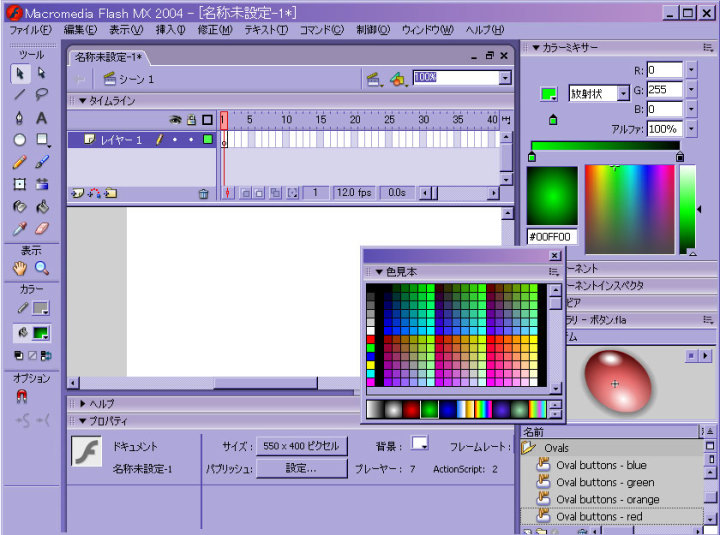720x535 pixels.
Task: Click the Center Frame button in timeline
Action: tap(227, 193)
